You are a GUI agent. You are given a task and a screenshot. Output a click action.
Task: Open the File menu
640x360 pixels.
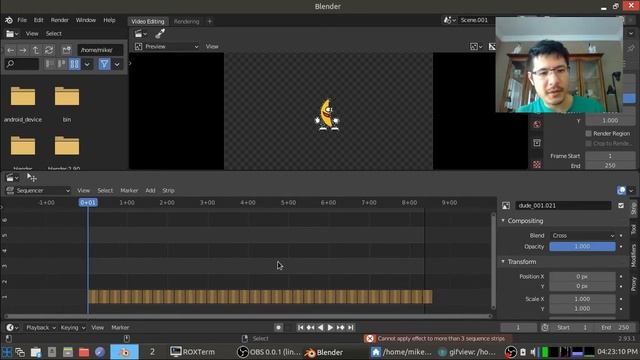point(22,20)
